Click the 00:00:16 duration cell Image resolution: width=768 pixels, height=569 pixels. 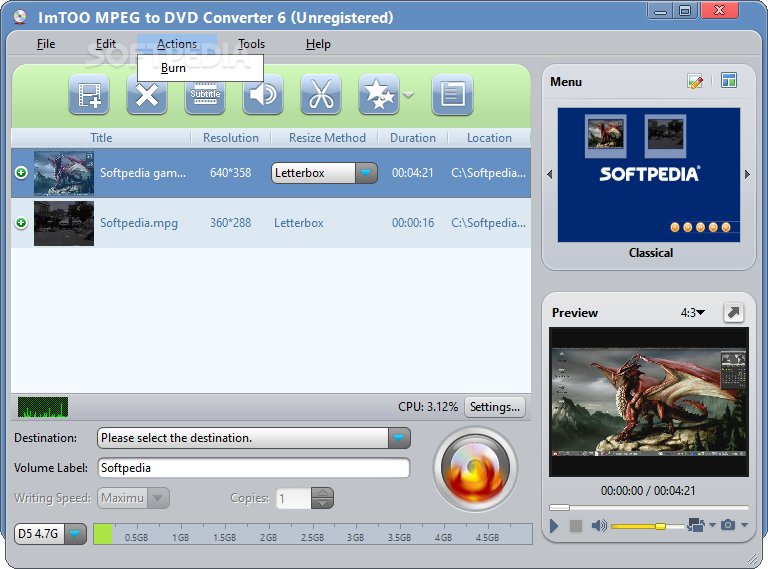tap(413, 223)
